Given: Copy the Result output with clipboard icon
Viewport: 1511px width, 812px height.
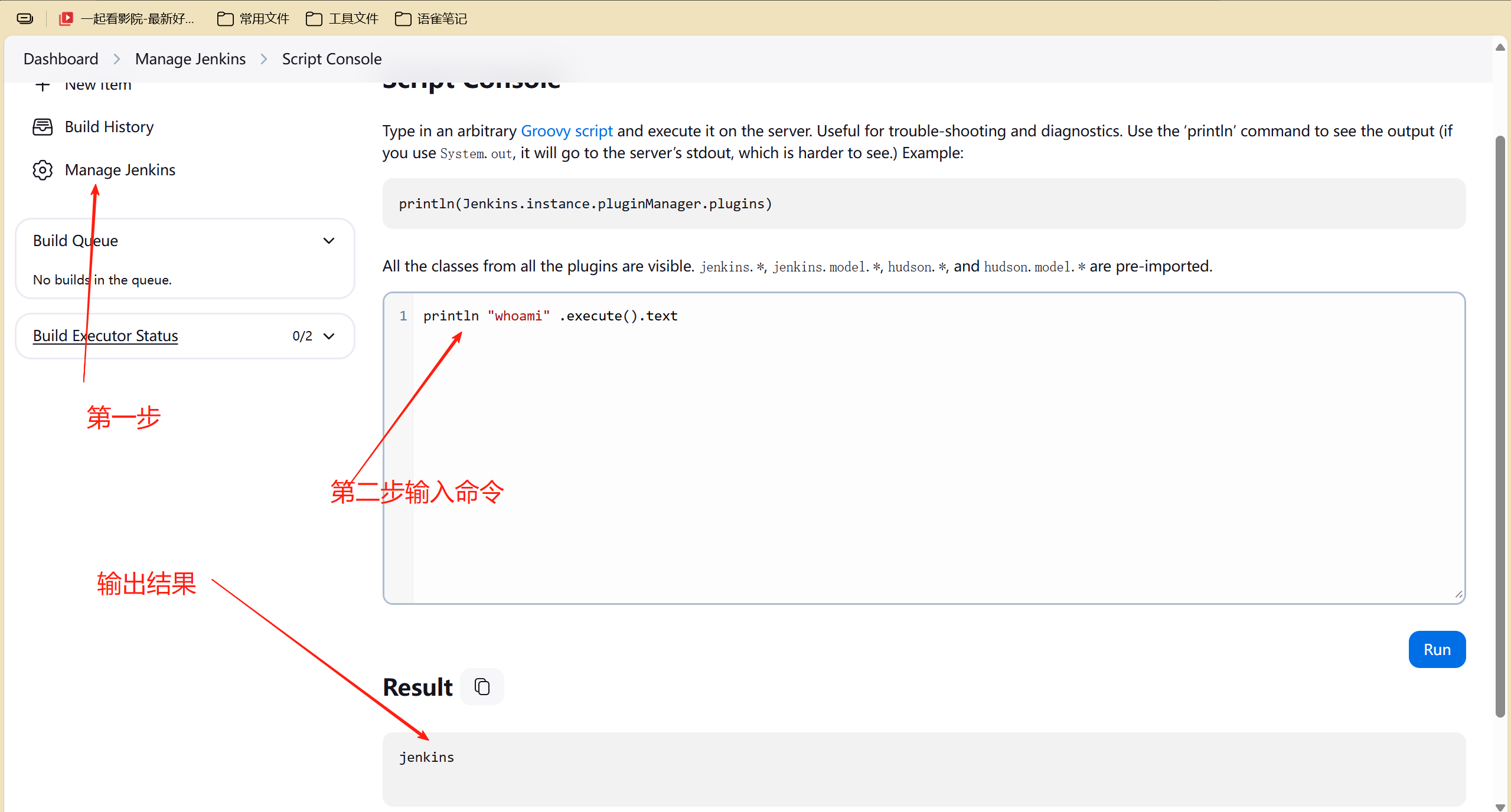Looking at the screenshot, I should click(482, 686).
